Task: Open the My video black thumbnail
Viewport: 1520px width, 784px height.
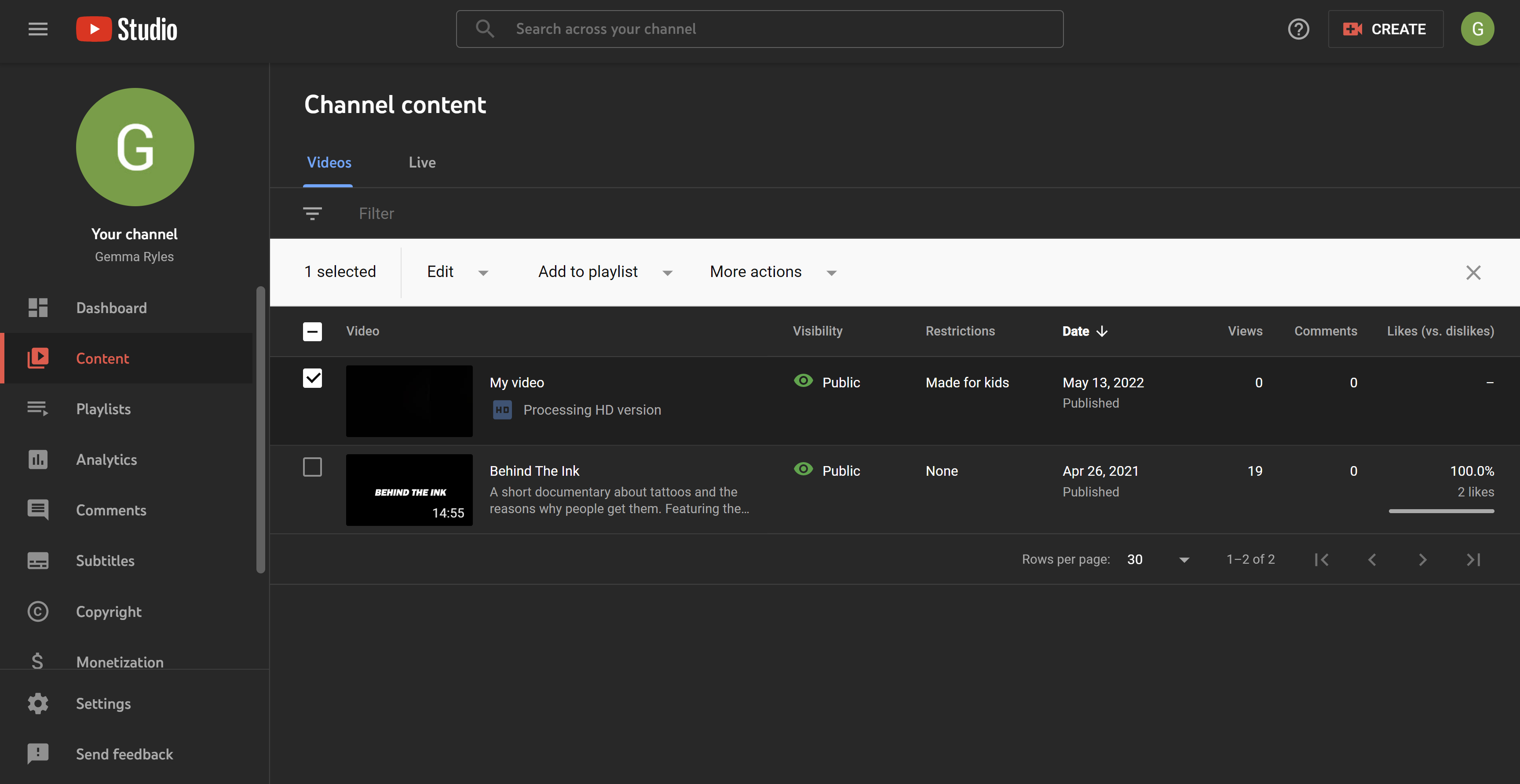Action: coord(409,401)
